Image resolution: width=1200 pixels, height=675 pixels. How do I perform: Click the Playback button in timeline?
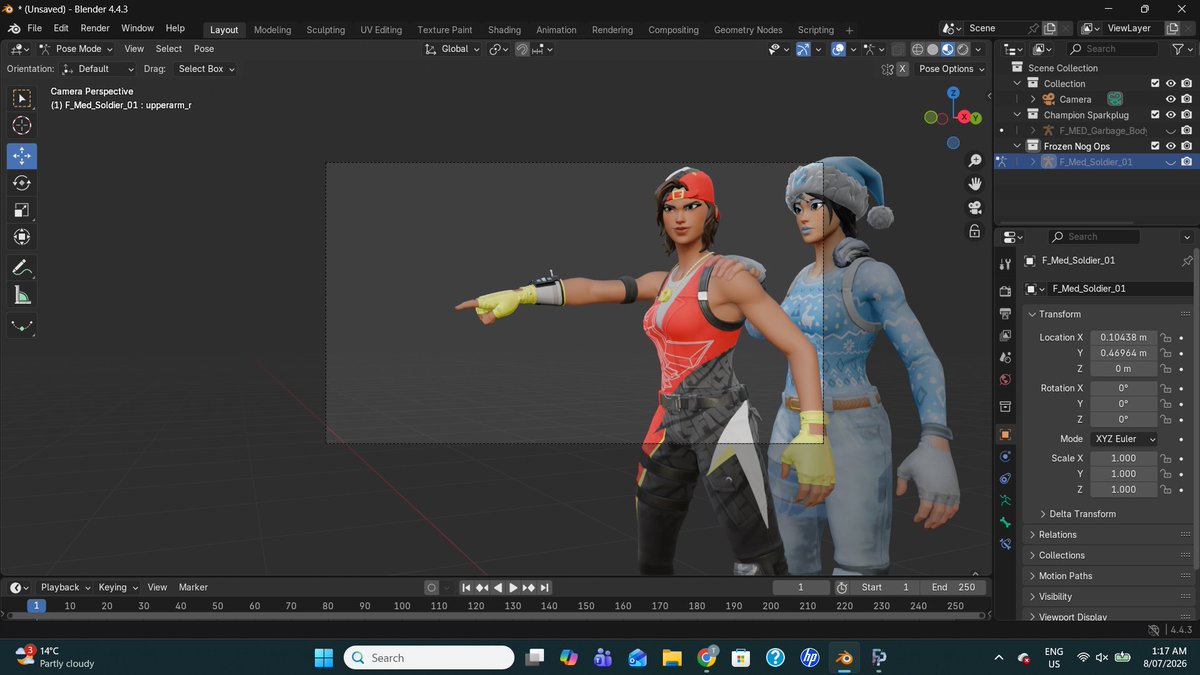[65, 587]
